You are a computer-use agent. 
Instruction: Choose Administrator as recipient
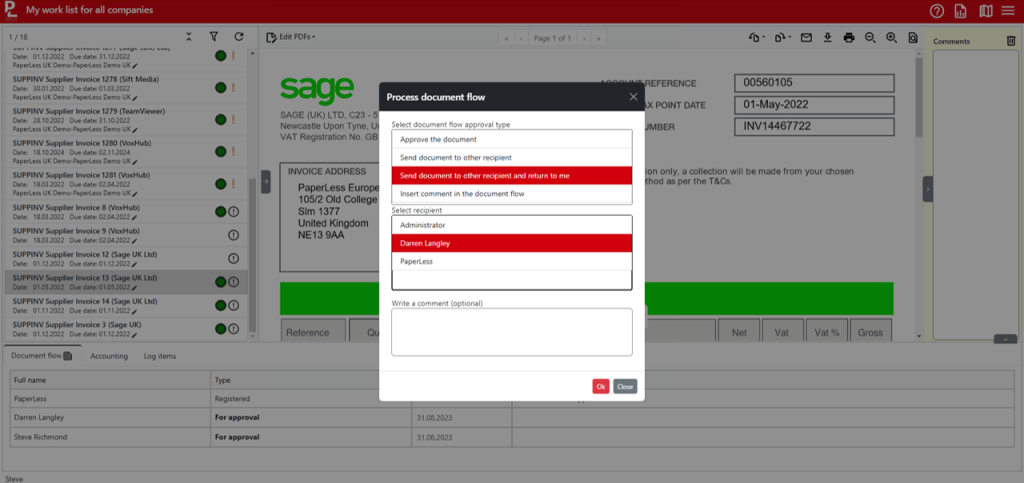(511, 225)
